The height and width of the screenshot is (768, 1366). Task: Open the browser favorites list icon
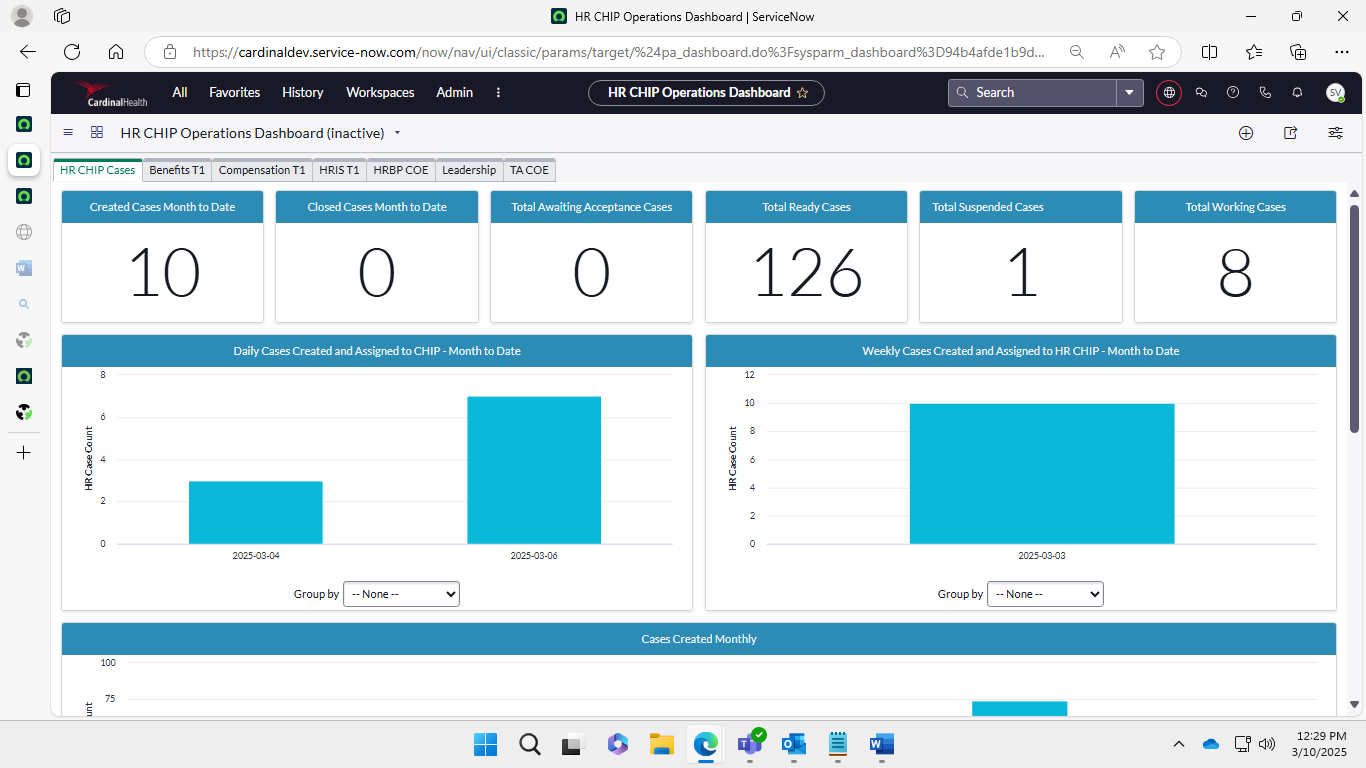tap(1254, 52)
